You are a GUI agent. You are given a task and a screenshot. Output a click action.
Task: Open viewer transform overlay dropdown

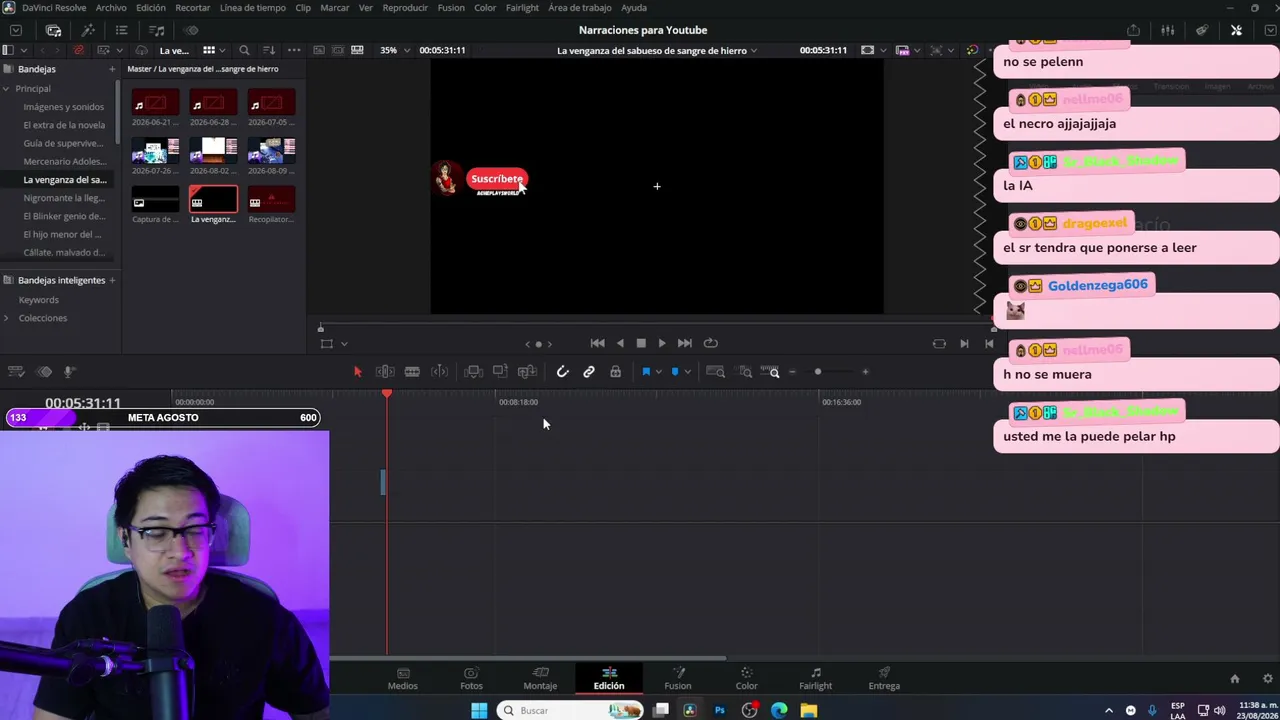click(x=344, y=344)
